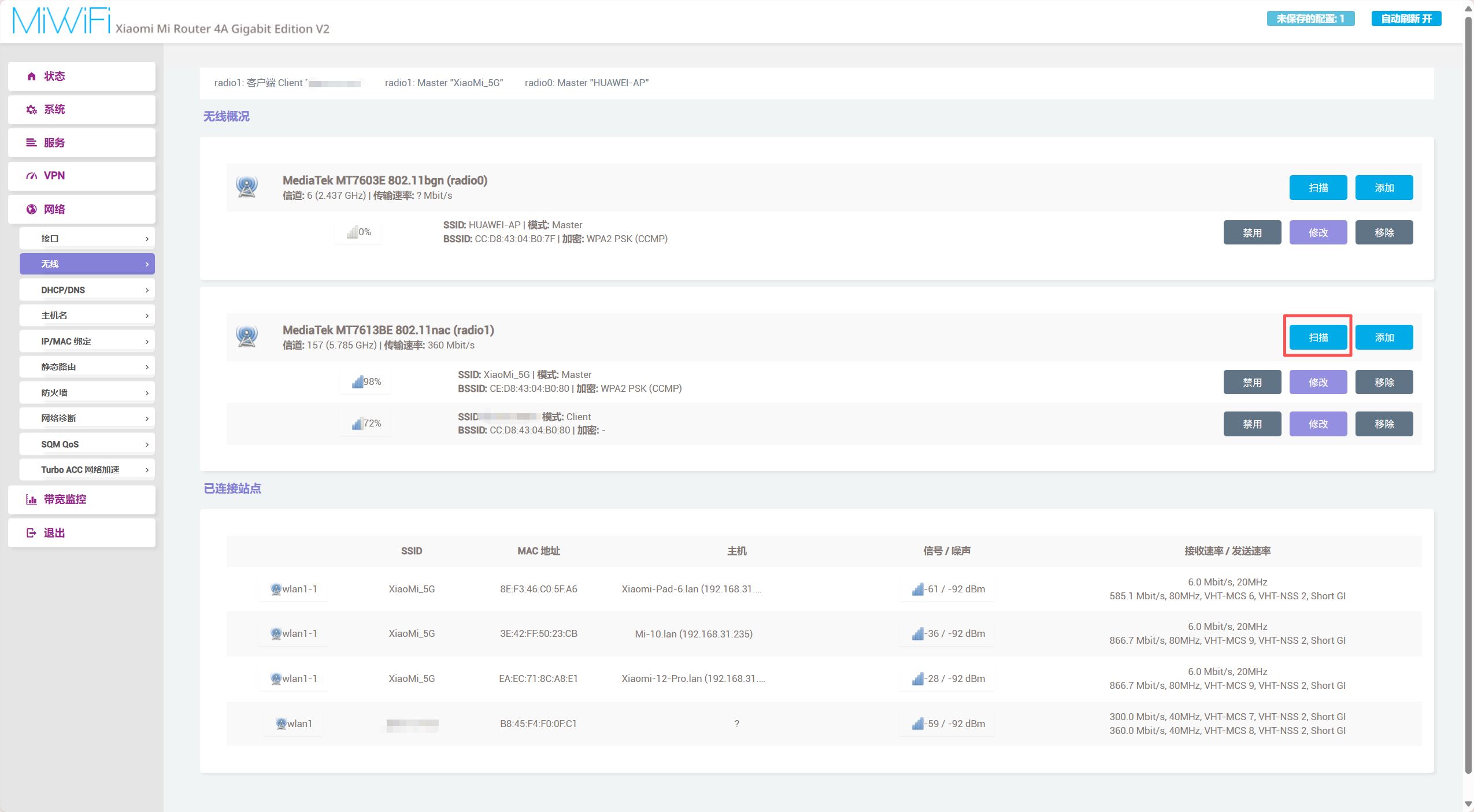
Task: Disable the HUAWEI-AP network with 禁用
Action: 1252,233
